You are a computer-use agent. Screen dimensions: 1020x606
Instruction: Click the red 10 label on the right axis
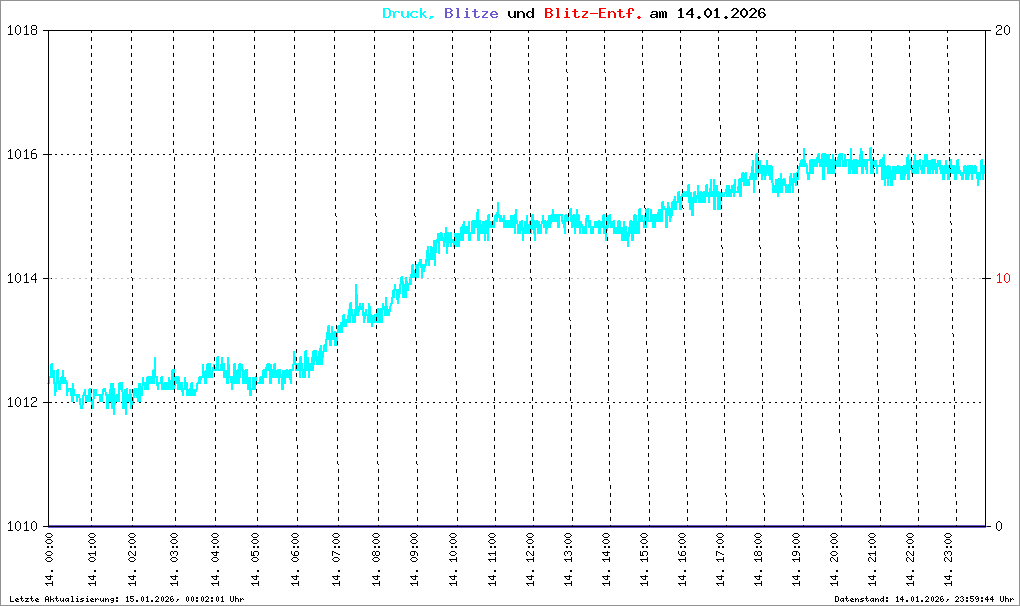[1001, 278]
